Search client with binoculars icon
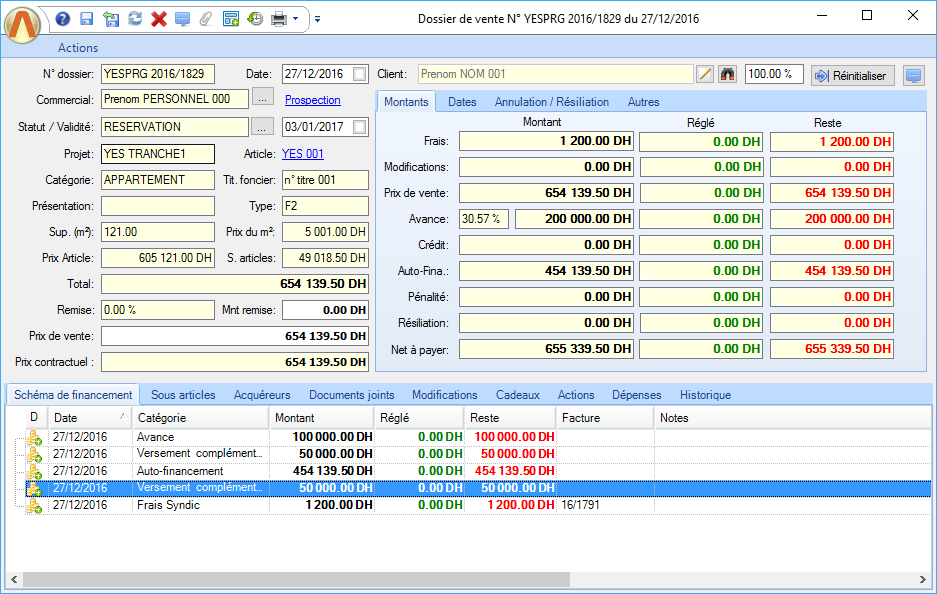 (x=728, y=75)
